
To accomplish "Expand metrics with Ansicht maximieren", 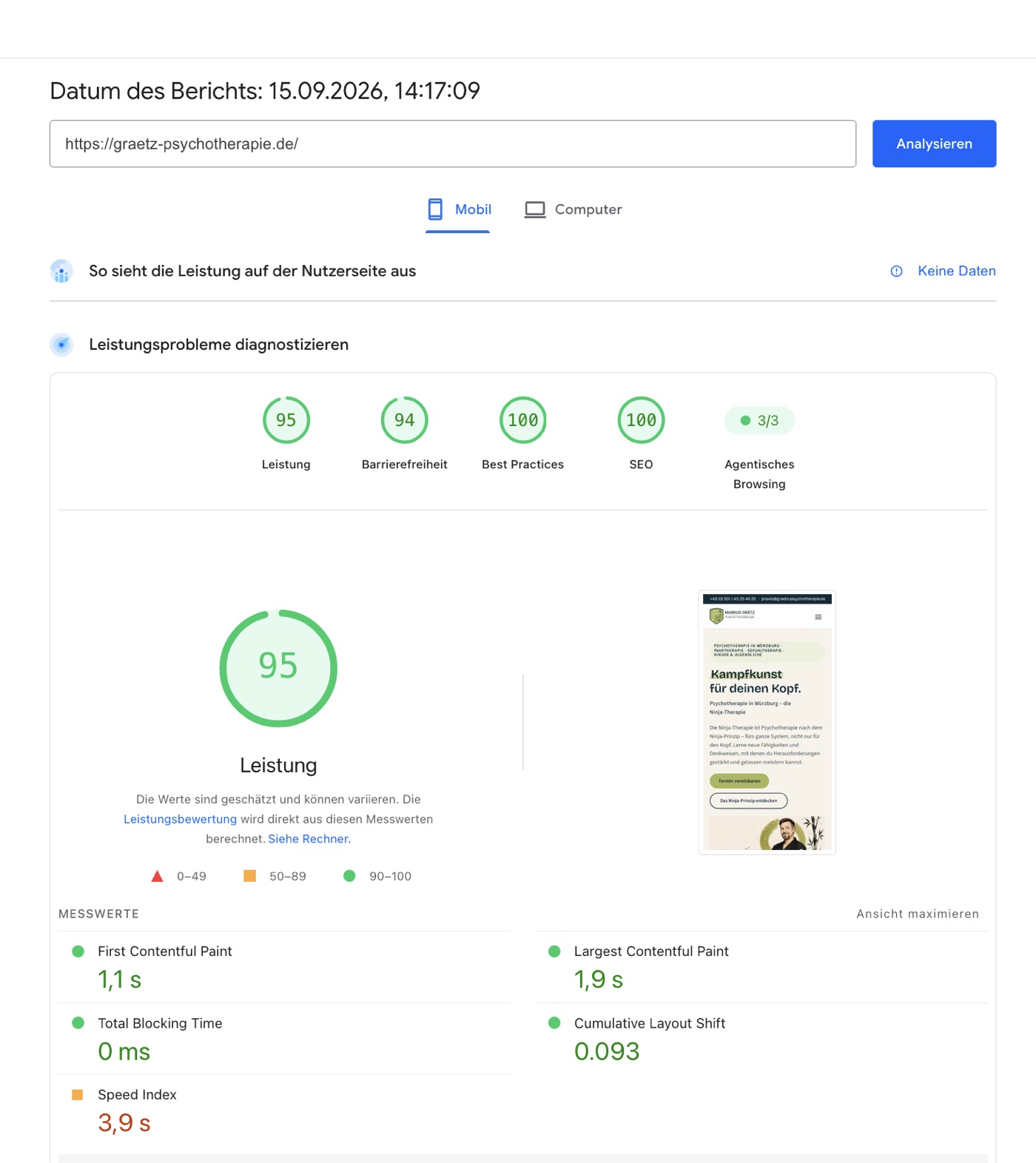I will [x=918, y=914].
